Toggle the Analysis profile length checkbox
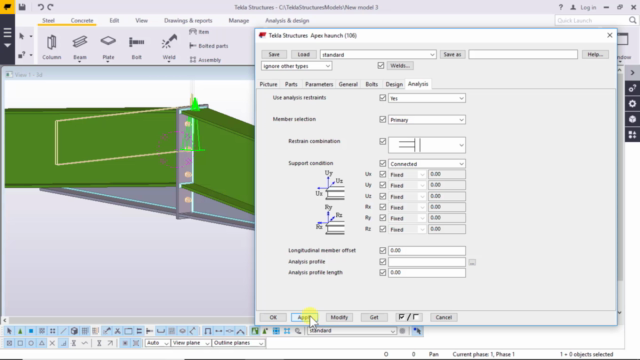 tap(382, 272)
